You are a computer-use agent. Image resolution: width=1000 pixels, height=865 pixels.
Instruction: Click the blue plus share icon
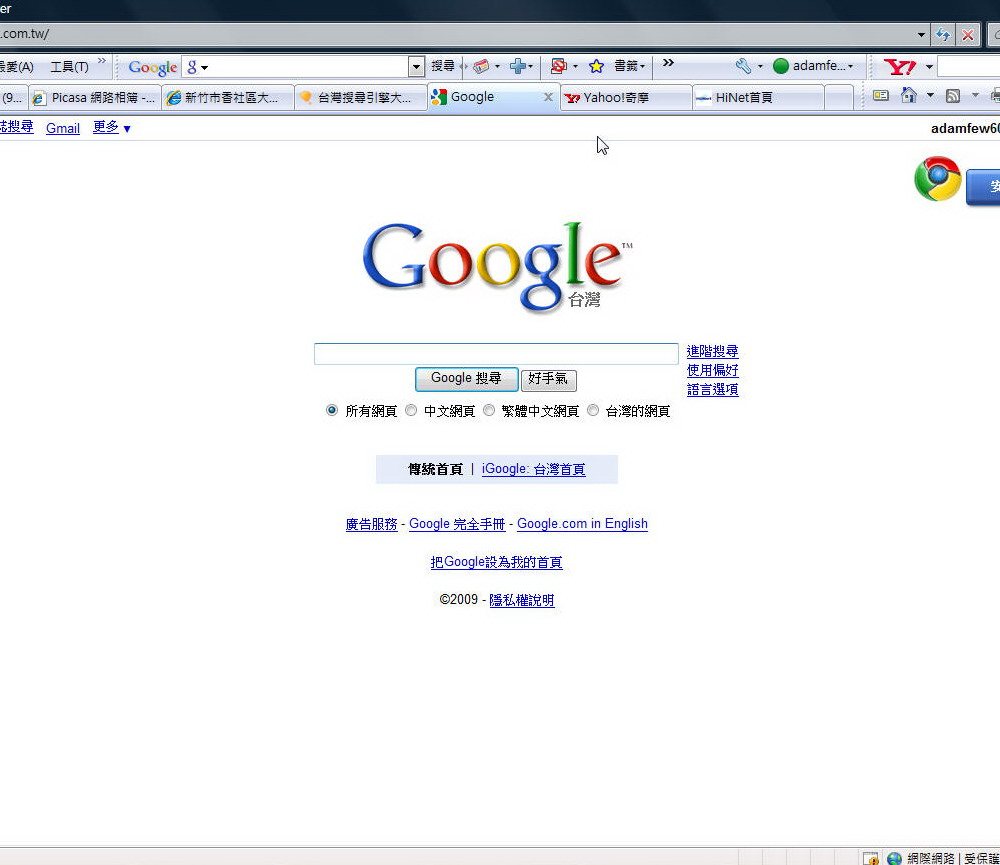[518, 66]
